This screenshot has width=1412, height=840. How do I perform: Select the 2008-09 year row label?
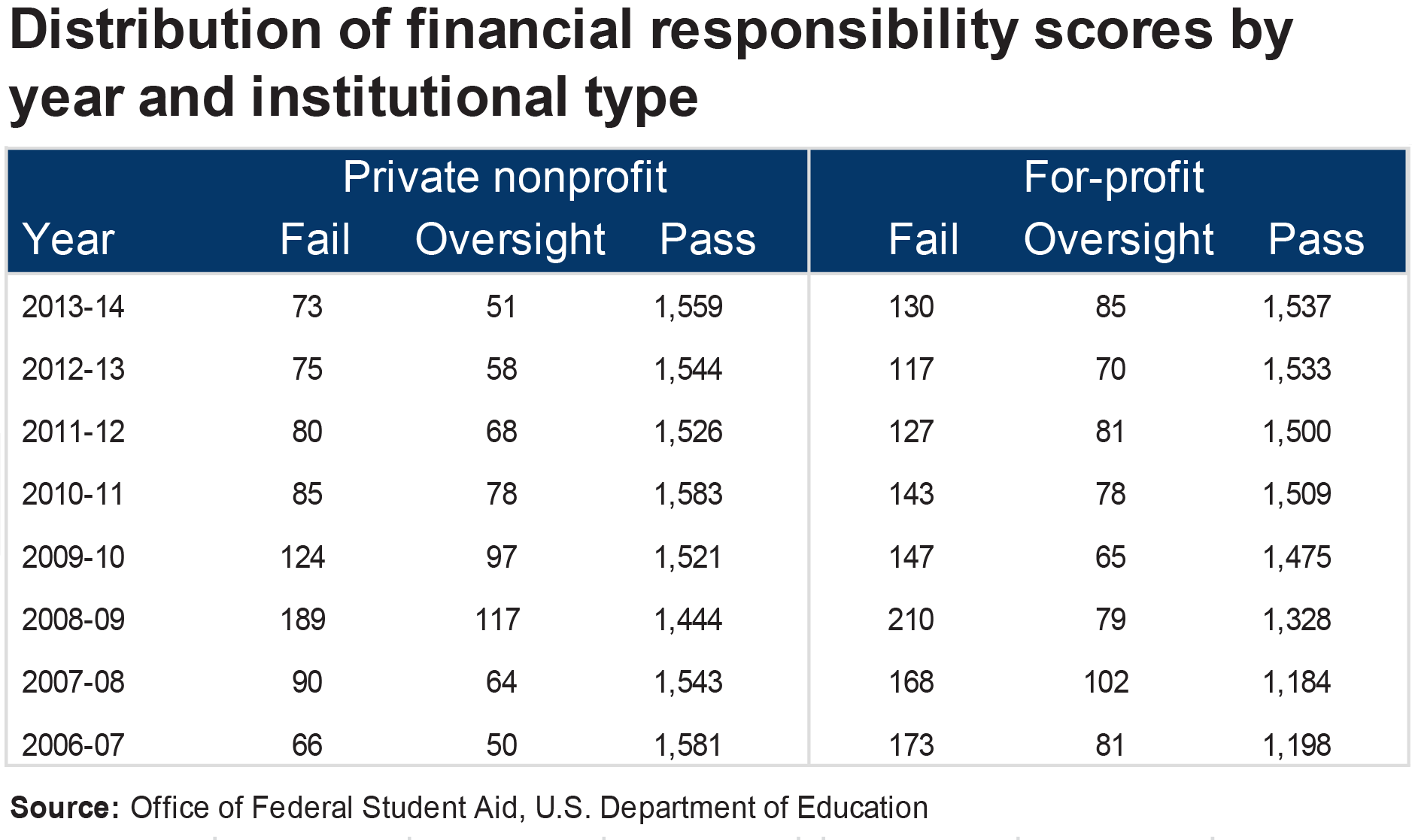(x=73, y=620)
